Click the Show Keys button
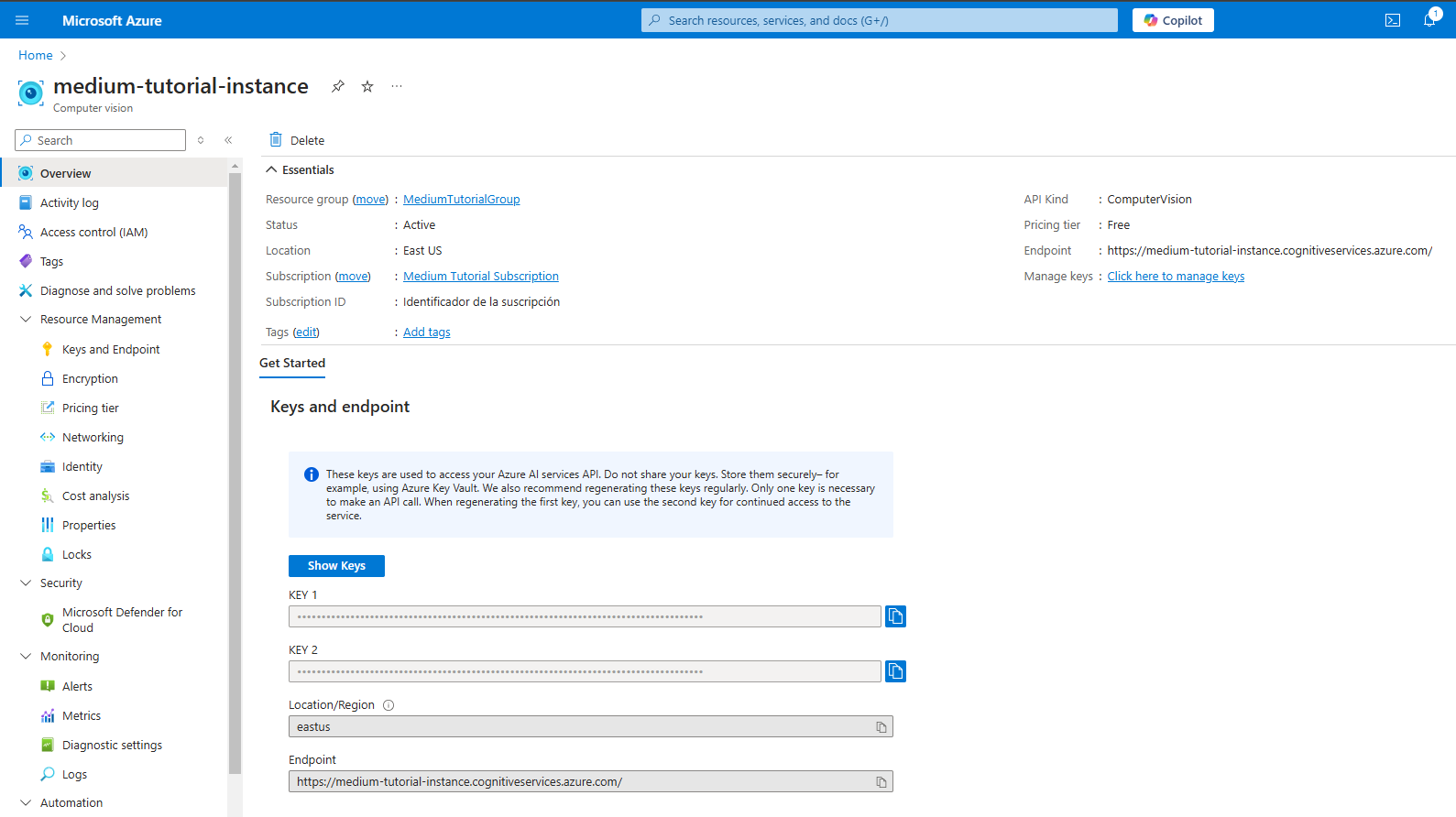1456x817 pixels. (x=336, y=566)
